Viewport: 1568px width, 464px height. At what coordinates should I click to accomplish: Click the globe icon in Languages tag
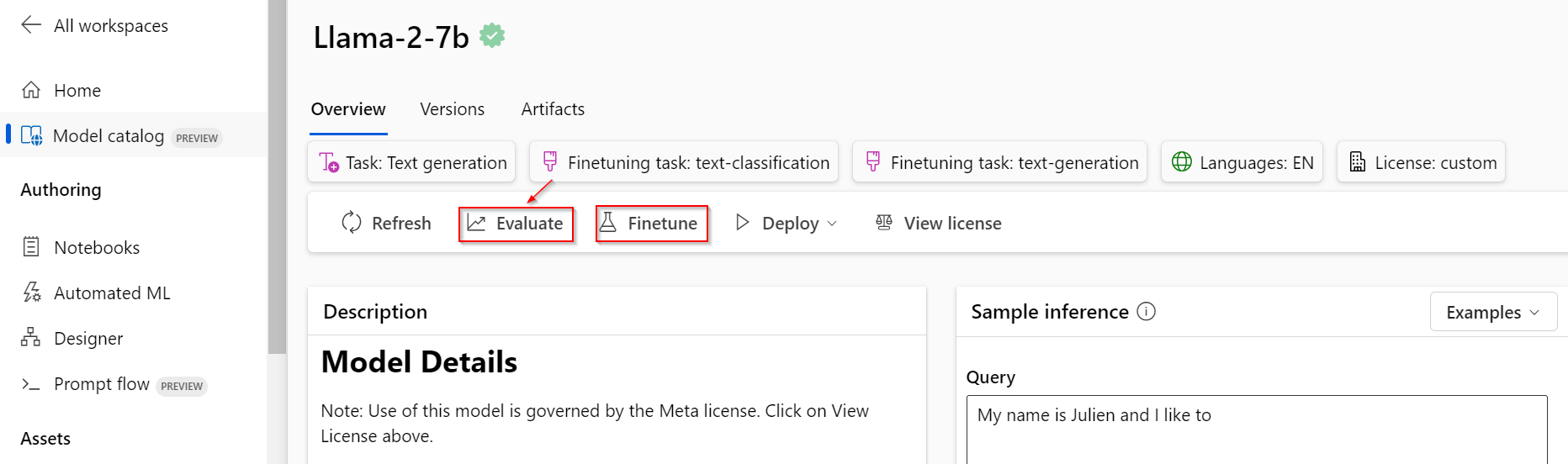click(1182, 161)
